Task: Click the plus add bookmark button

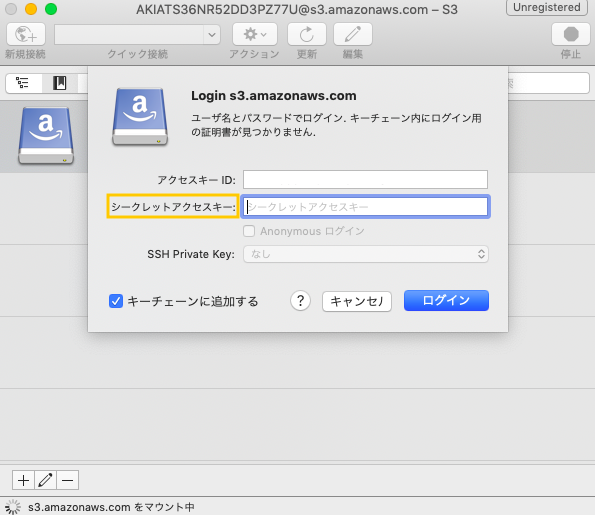Action: [x=24, y=480]
